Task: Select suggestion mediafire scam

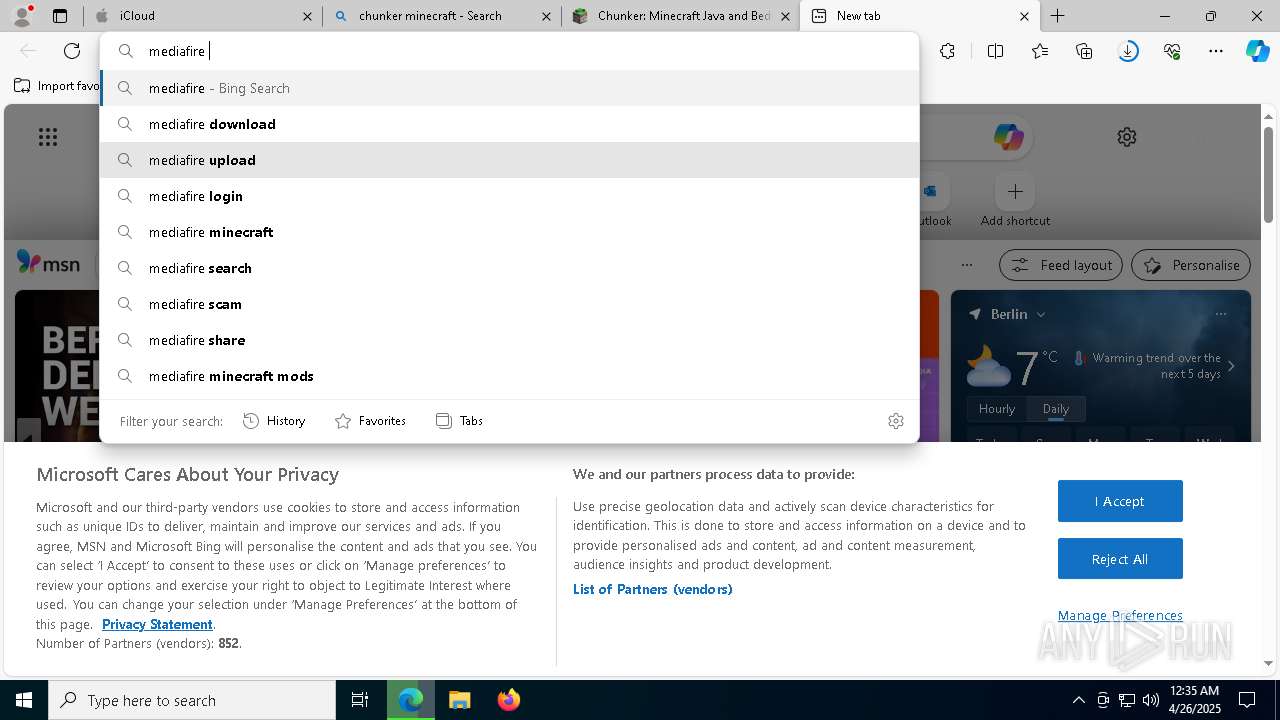Action: click(509, 304)
